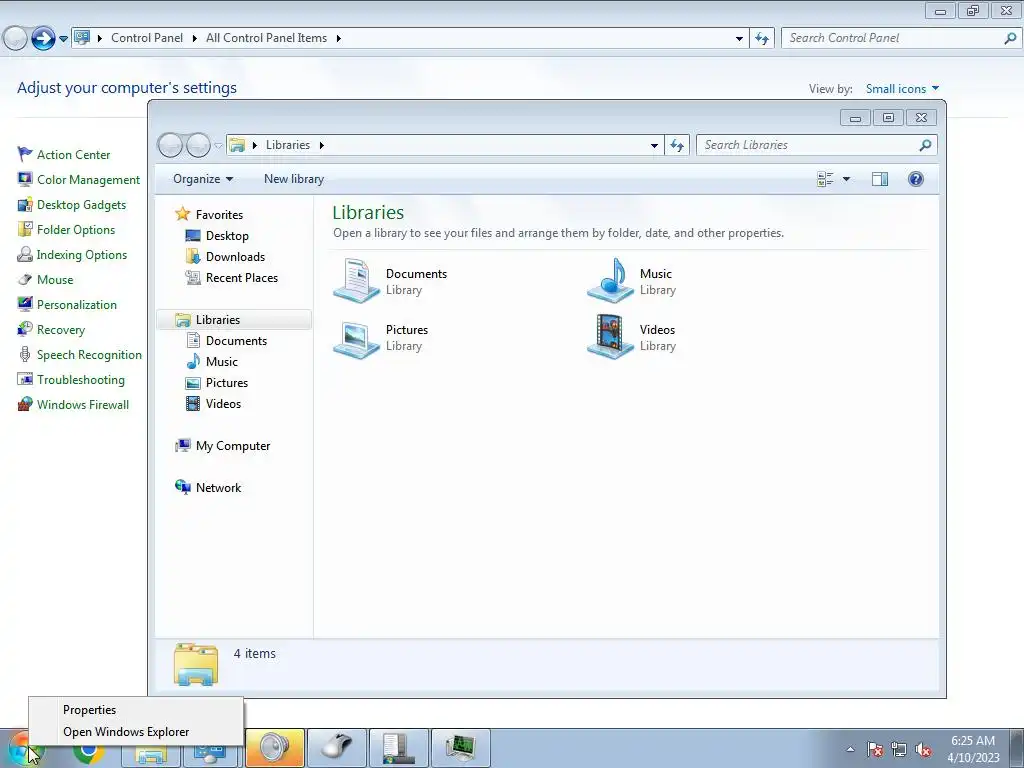
Task: Click the New library button
Action: [294, 179]
